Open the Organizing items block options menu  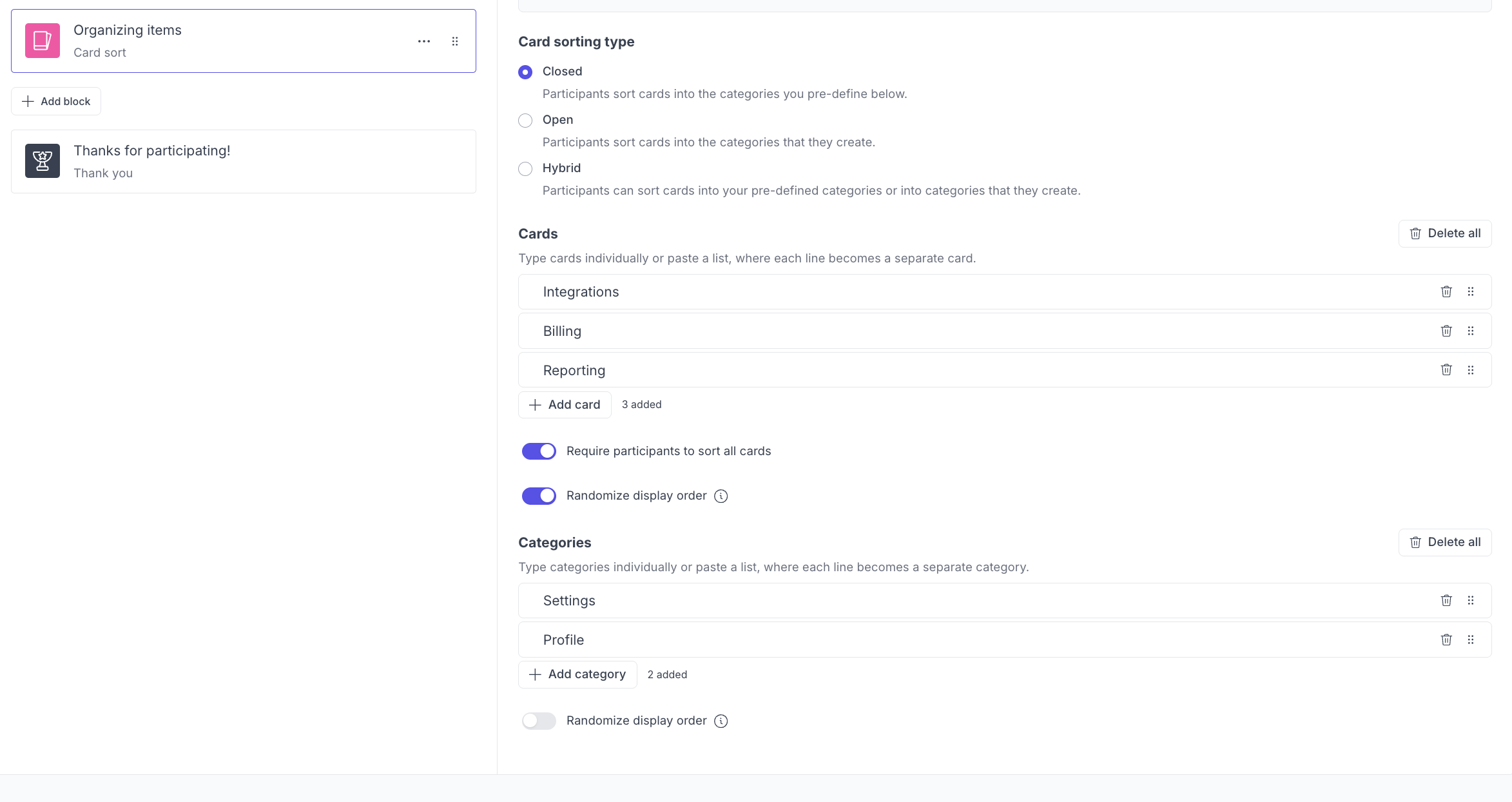pyautogui.click(x=424, y=41)
